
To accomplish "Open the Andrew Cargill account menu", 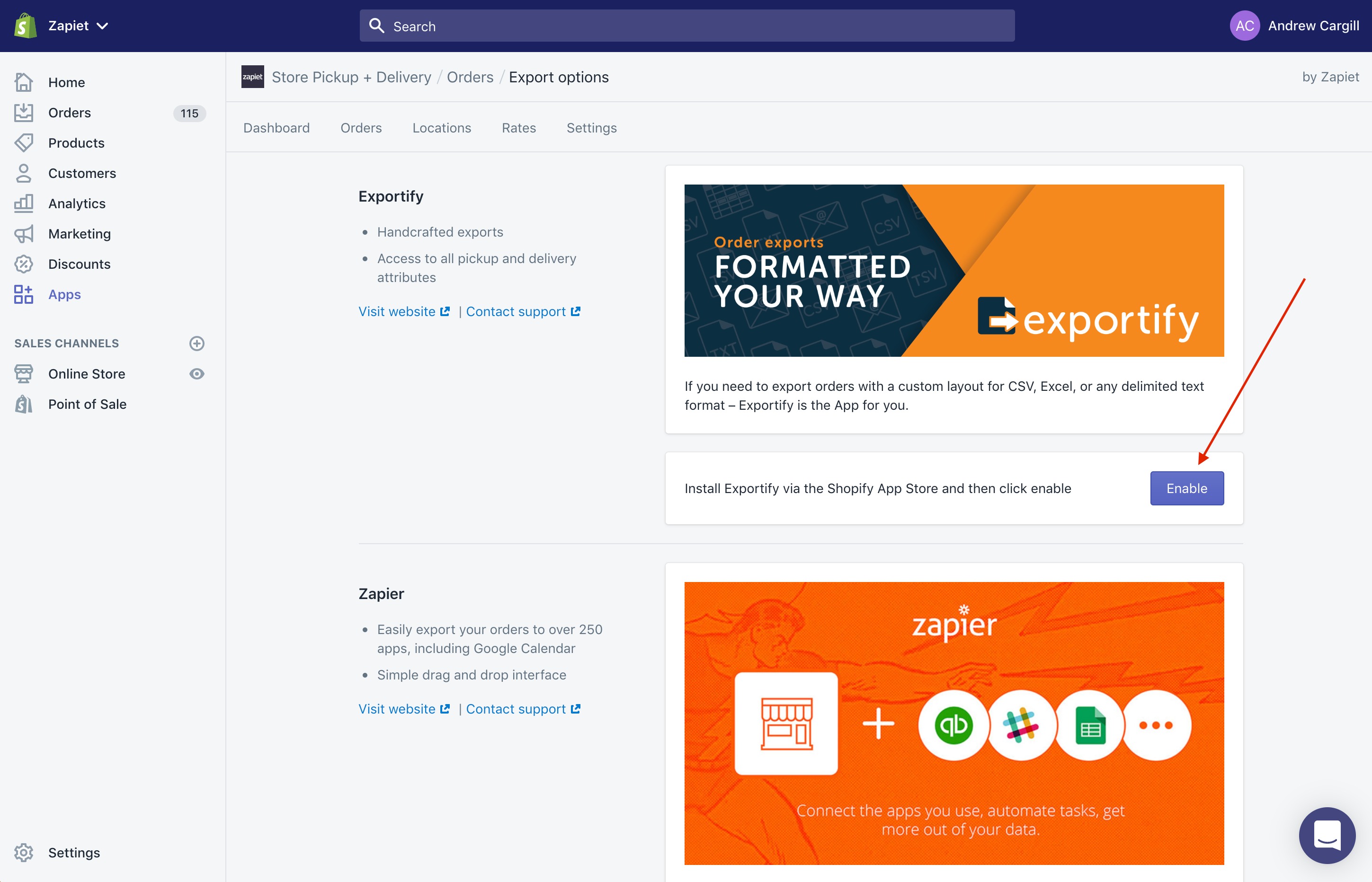I will 1295,26.
